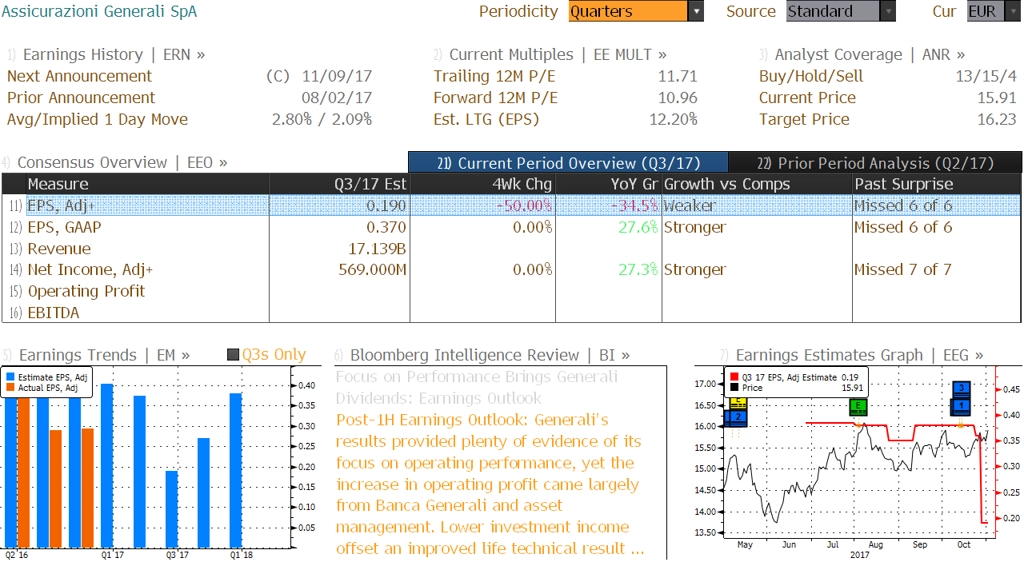The width and height of the screenshot is (1024, 562).
Task: Open Focus on Performance Brings Generali headline
Action: pos(477,377)
